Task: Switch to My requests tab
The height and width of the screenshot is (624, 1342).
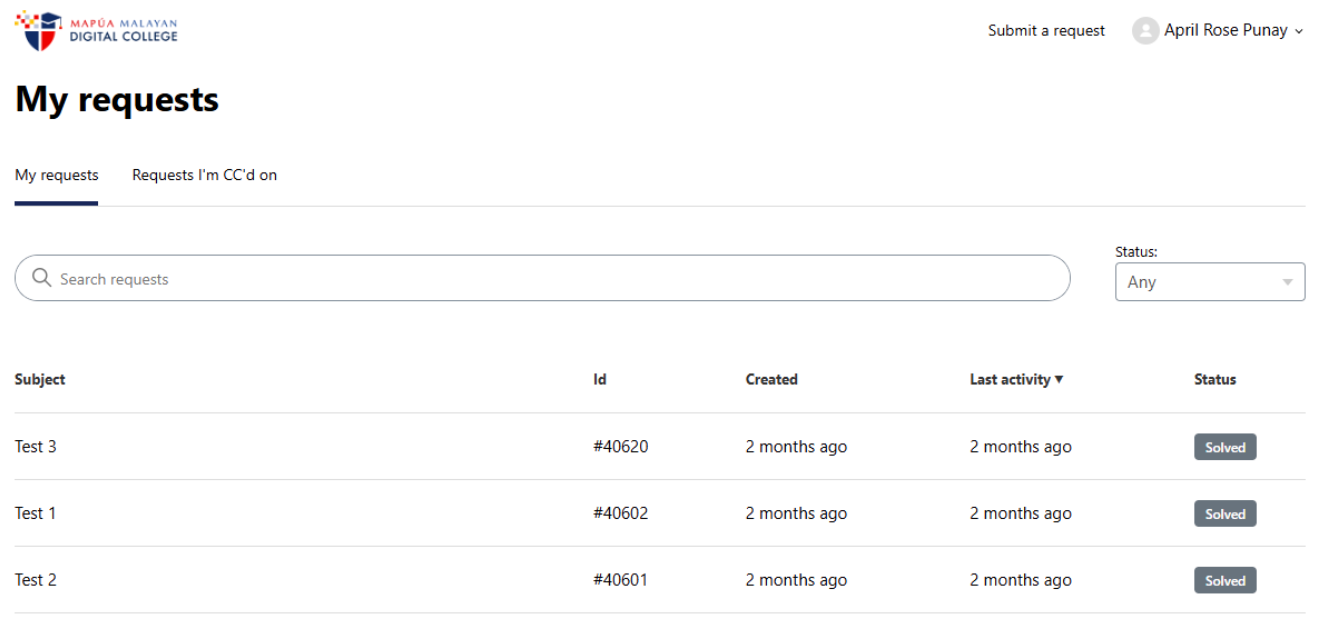Action: coord(56,175)
